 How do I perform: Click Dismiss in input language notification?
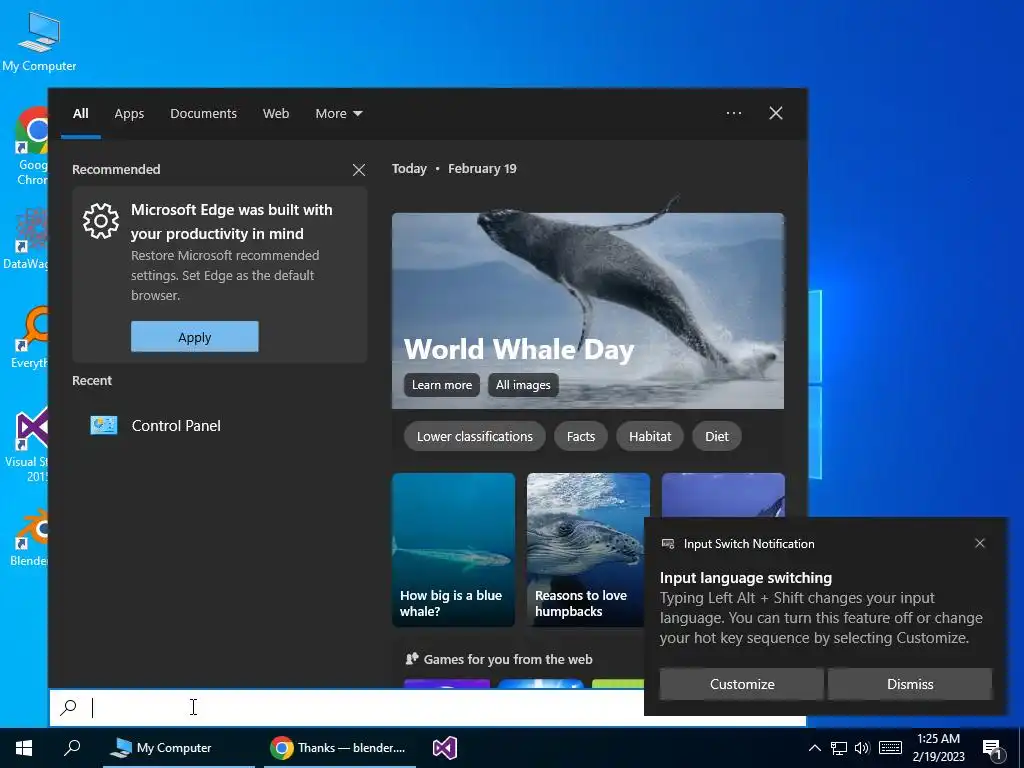[910, 684]
